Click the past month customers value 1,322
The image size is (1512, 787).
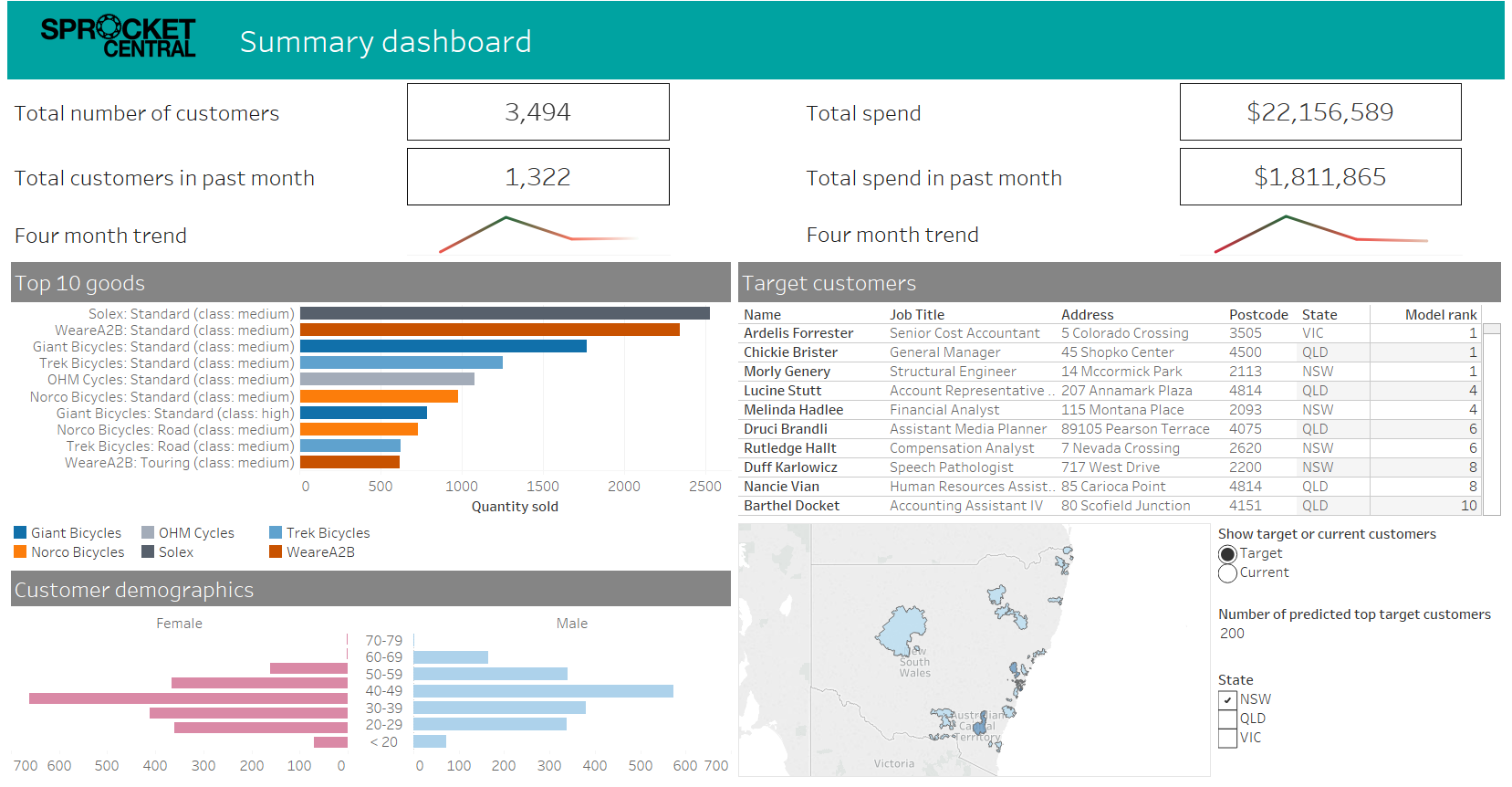click(x=538, y=177)
